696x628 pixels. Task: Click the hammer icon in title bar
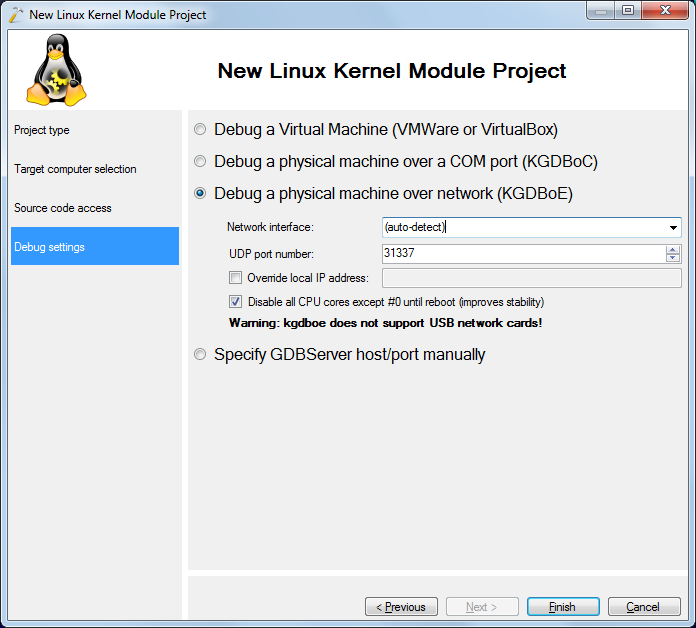[16, 15]
